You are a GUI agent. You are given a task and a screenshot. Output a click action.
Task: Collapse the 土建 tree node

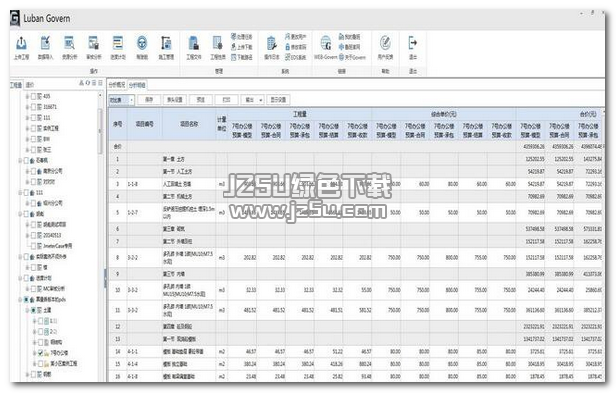click(27, 310)
